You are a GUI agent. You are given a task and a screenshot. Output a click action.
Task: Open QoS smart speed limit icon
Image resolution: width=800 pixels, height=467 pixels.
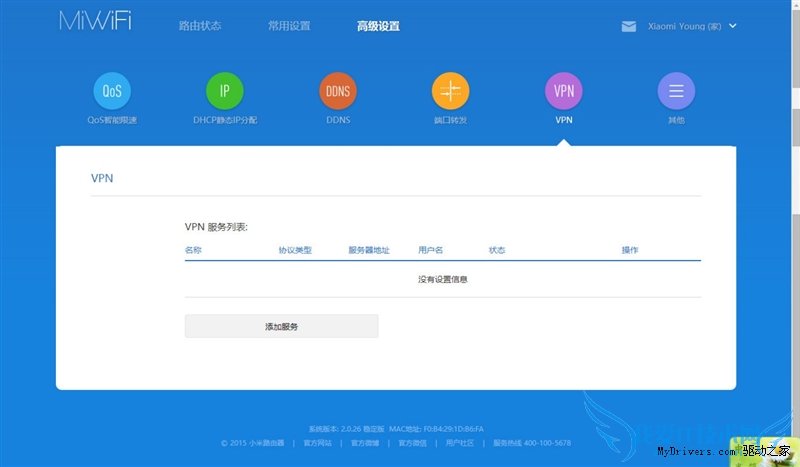[112, 91]
